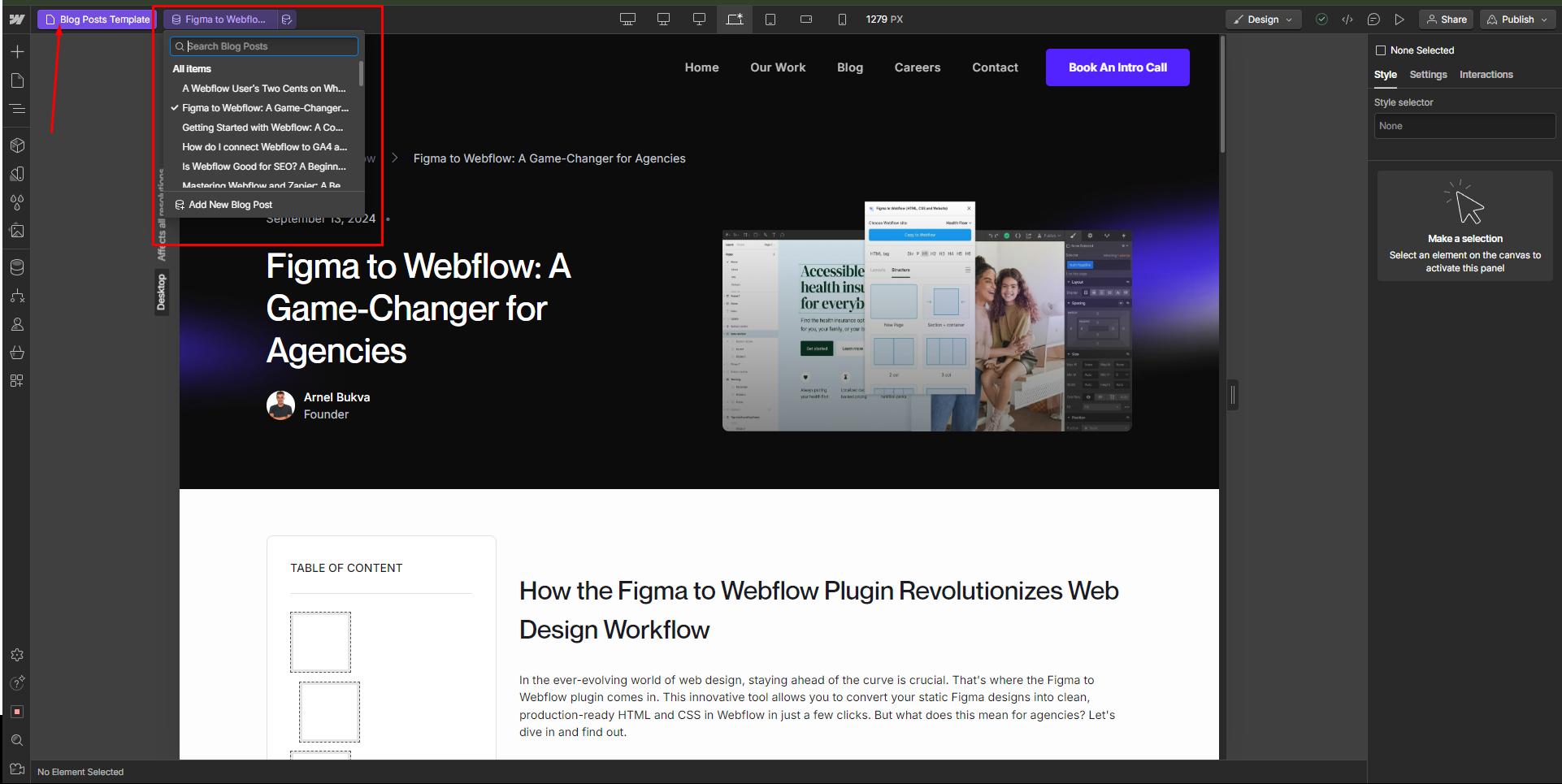Click the Style selector None field

(1464, 126)
